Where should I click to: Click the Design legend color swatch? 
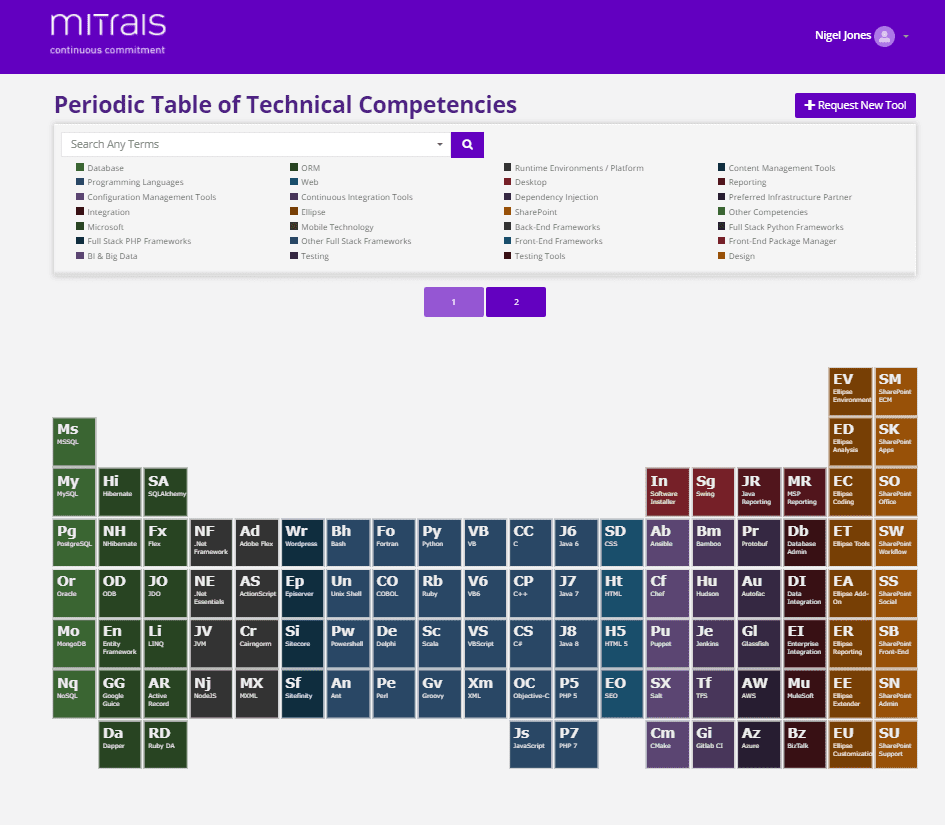[x=721, y=256]
